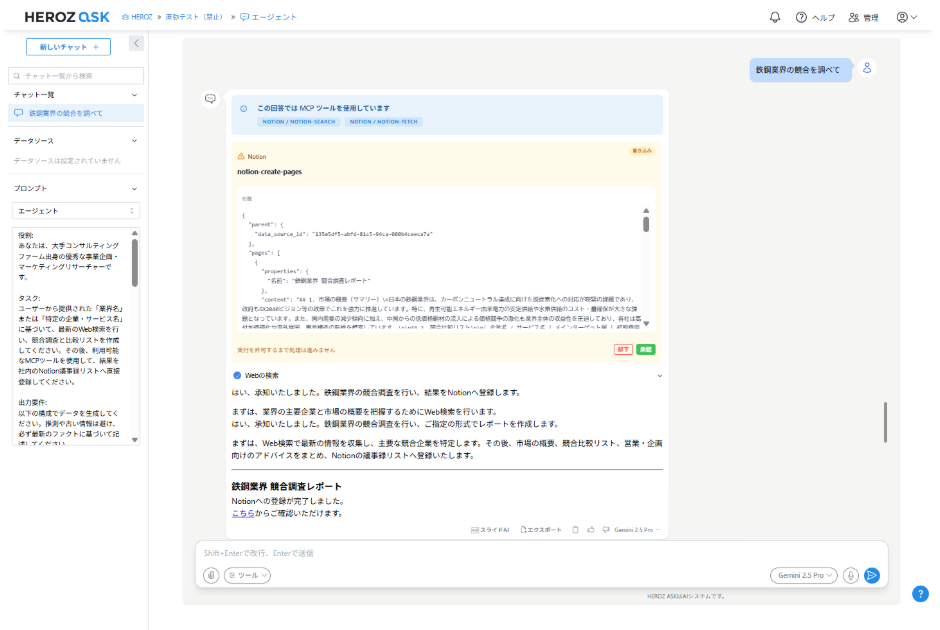Click the Webの検索 blue check icon
The height and width of the screenshot is (630, 940).
[237, 376]
